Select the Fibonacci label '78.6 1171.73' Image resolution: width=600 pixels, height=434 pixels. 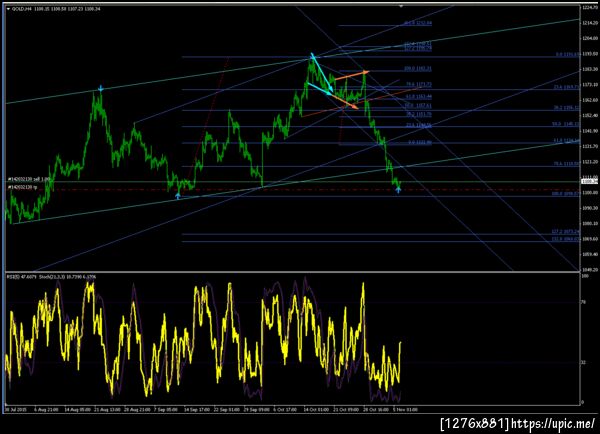tap(419, 84)
